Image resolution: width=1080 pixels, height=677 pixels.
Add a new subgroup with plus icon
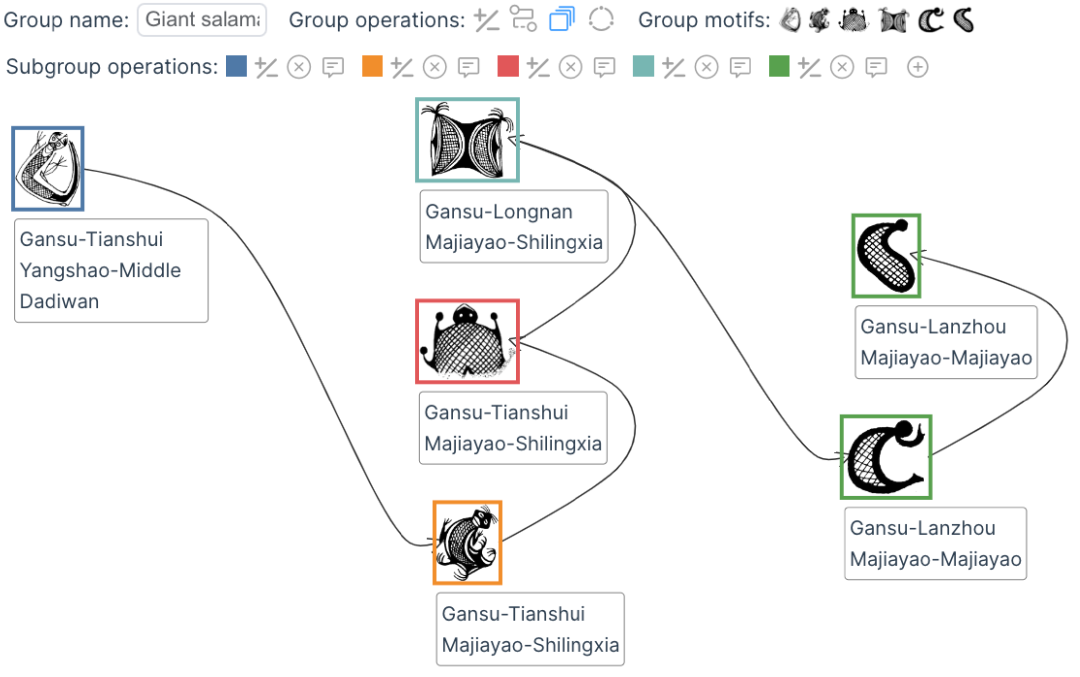pos(917,67)
